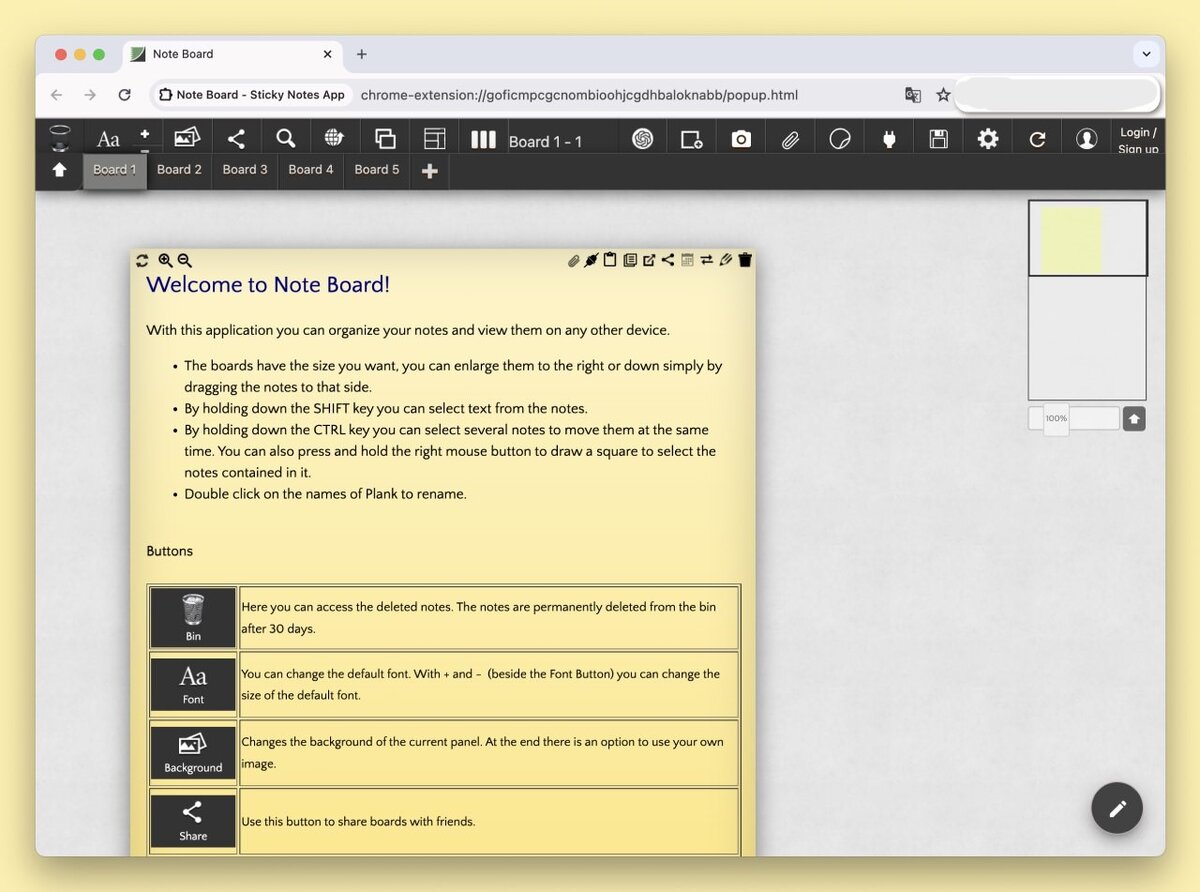The height and width of the screenshot is (892, 1200).
Task: Change the board Background image
Action: coord(187,138)
